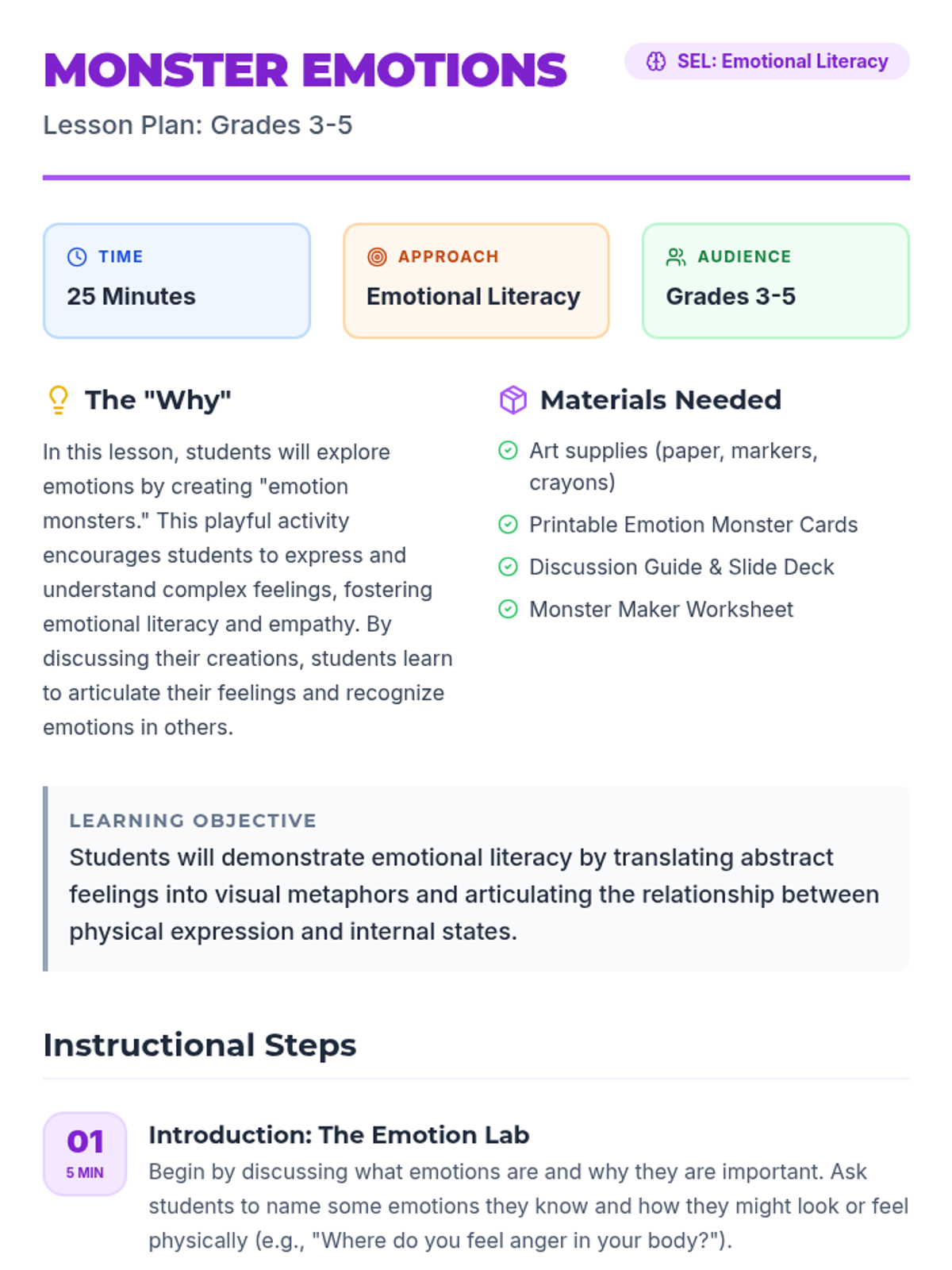Select the 25 Minutes time card

click(x=177, y=281)
